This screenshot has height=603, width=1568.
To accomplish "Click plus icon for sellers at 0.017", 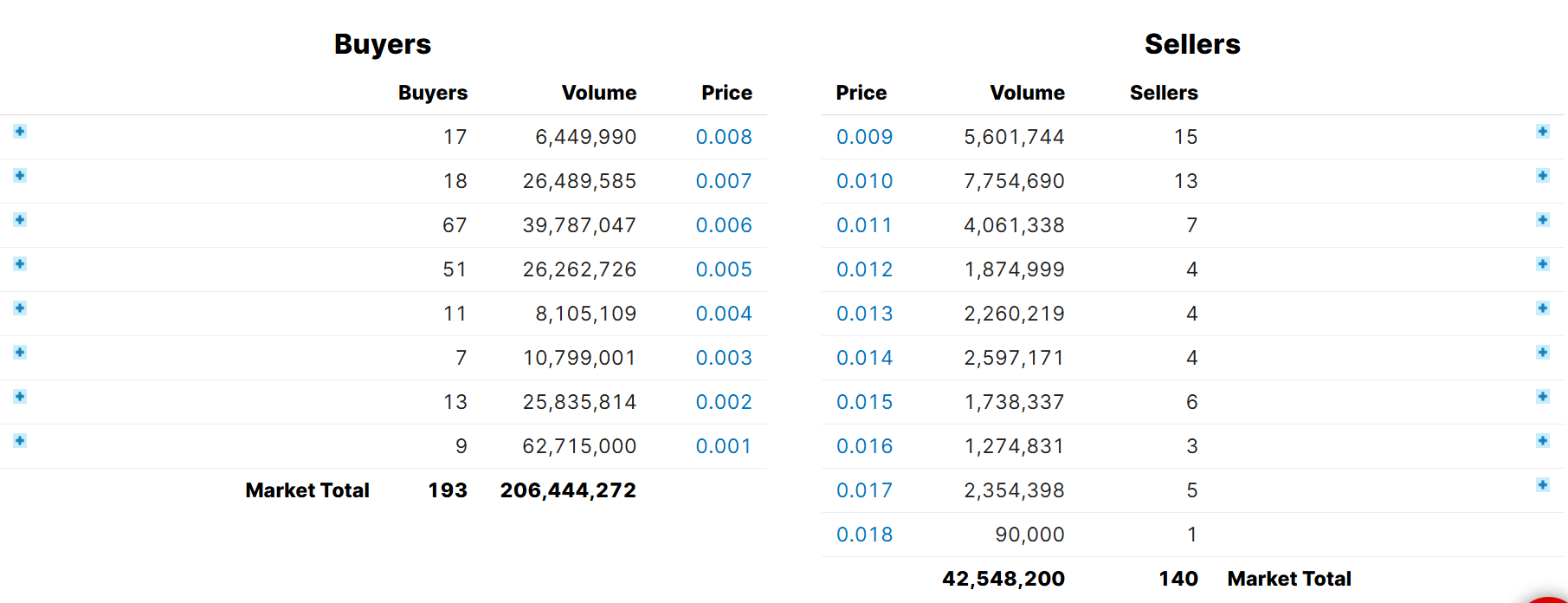I will tap(1542, 485).
